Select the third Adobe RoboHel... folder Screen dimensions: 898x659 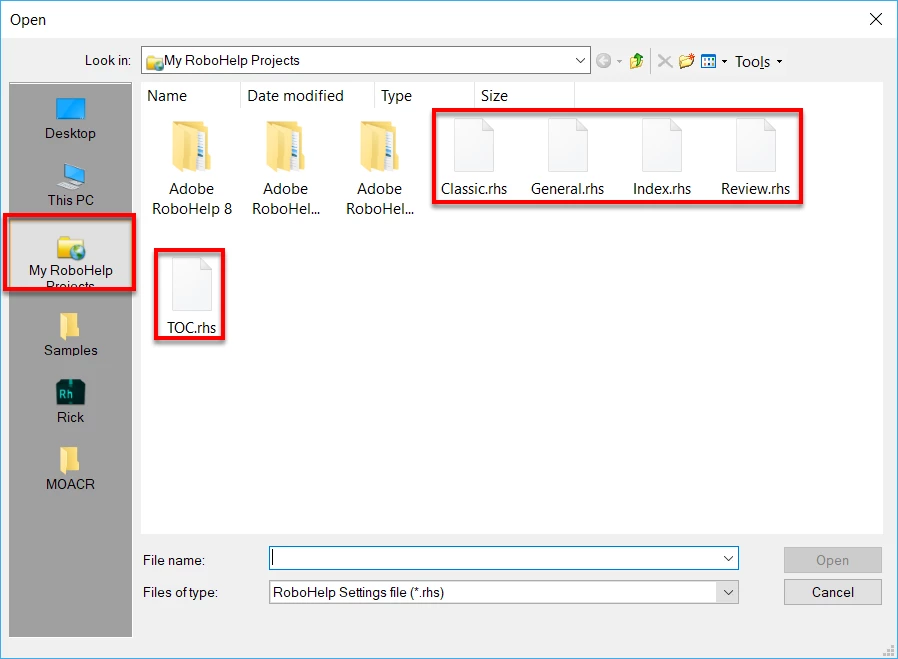coord(379,168)
